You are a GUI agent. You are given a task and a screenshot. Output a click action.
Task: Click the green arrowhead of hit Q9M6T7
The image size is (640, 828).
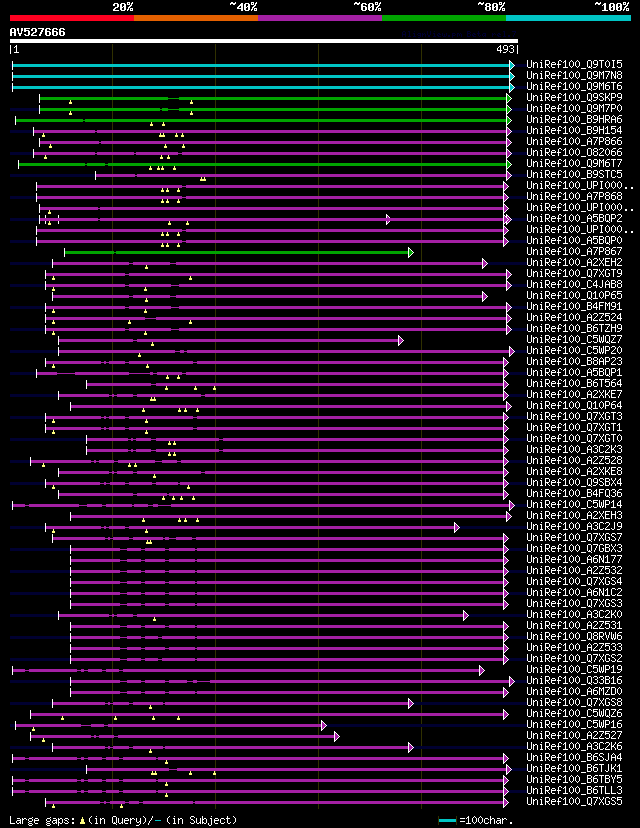[x=509, y=164]
